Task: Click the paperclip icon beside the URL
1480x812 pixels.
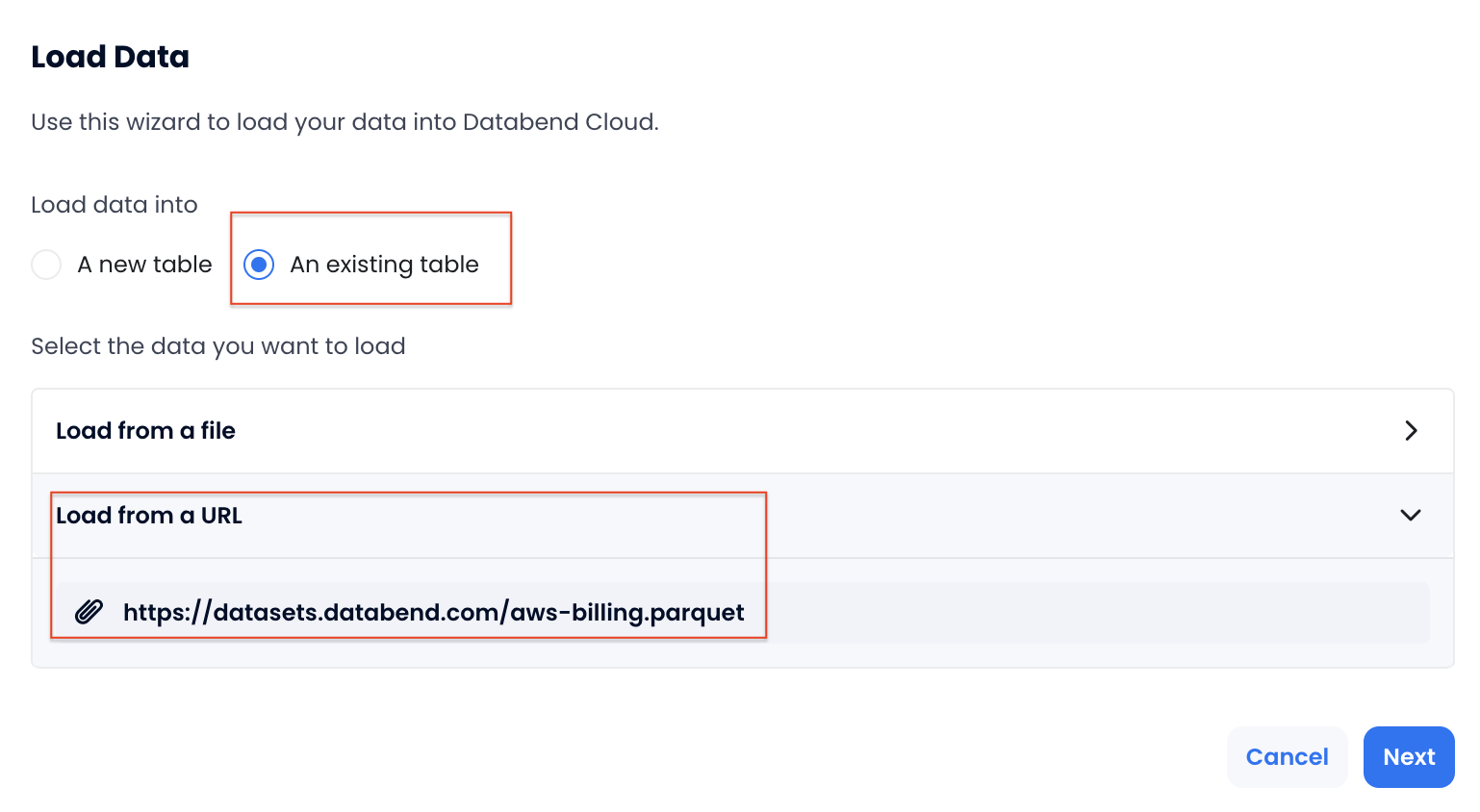Action: [89, 612]
